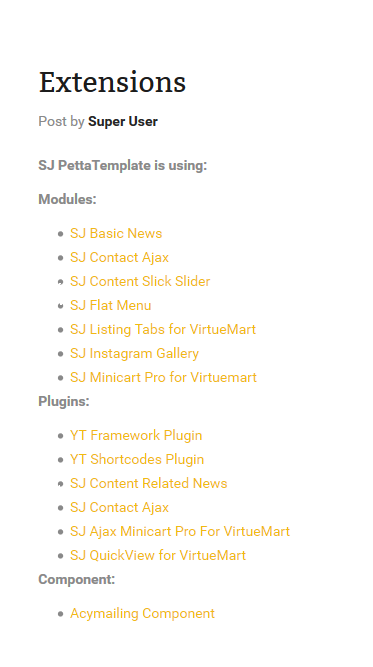Open SJ Content Slick Slider link
The height and width of the screenshot is (667, 373).
click(140, 281)
